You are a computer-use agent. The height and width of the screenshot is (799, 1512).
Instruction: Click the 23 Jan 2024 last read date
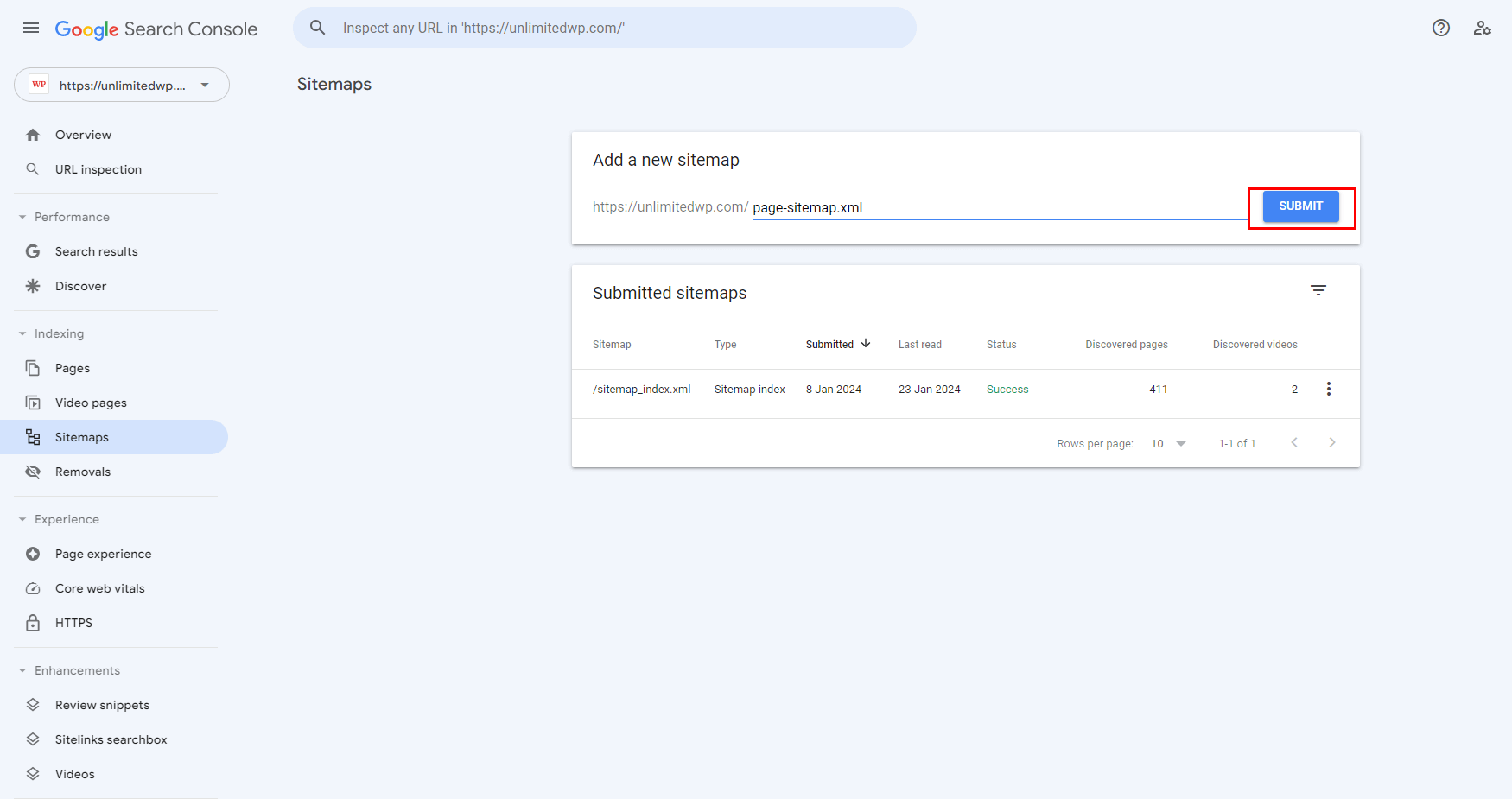930,390
